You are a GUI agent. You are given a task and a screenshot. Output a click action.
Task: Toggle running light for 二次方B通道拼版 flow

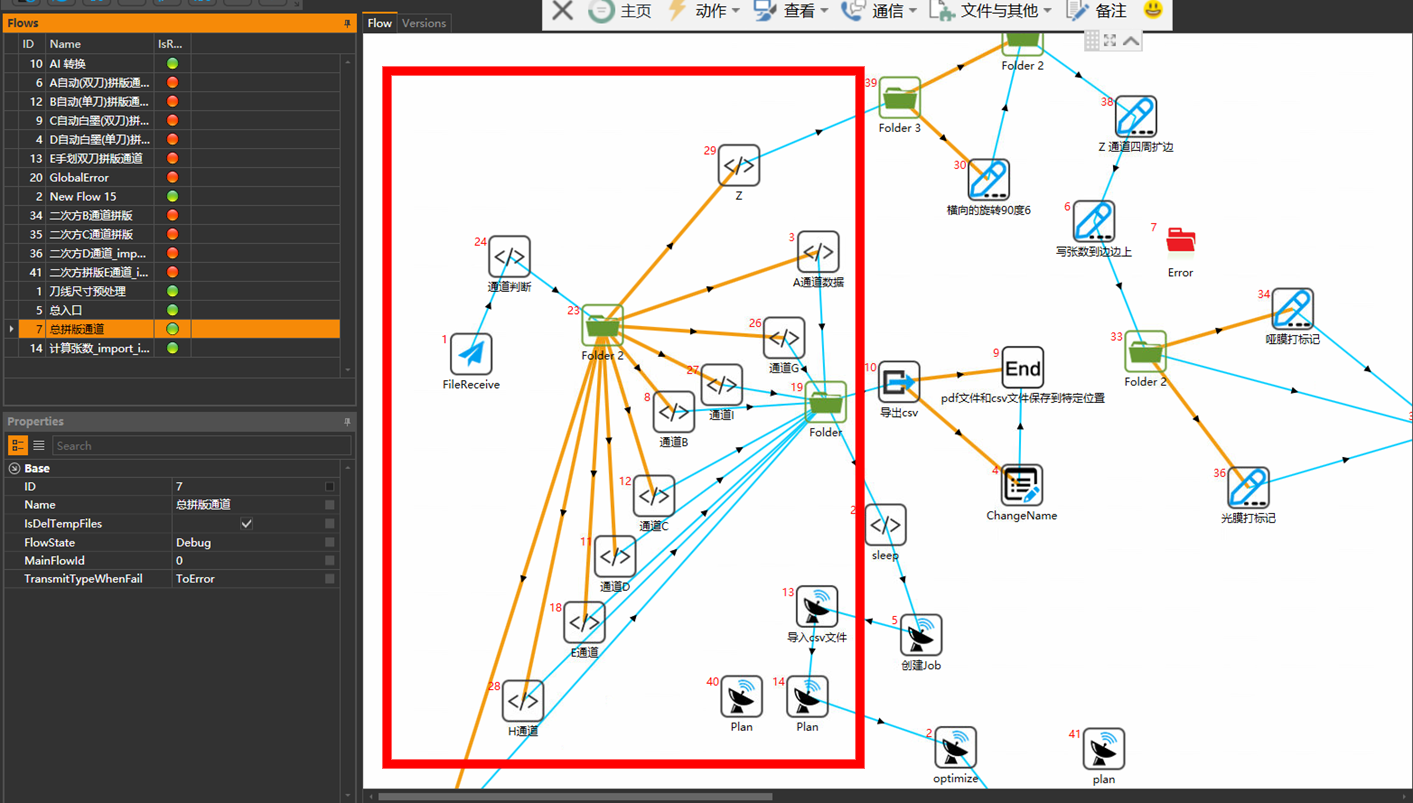(172, 215)
